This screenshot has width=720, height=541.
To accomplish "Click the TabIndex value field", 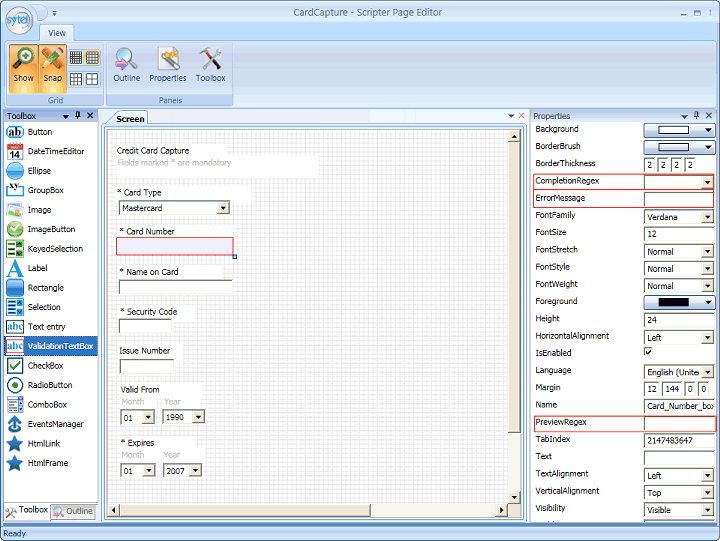I will (x=679, y=440).
